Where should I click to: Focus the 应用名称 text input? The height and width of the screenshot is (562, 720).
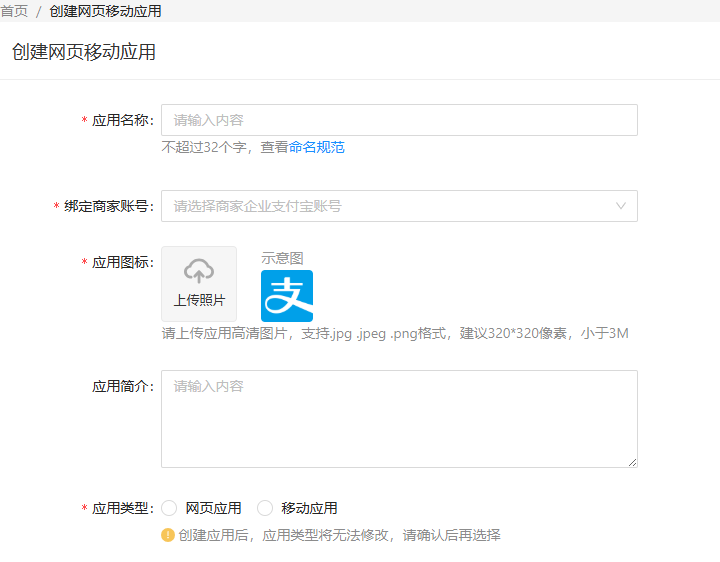pyautogui.click(x=398, y=120)
